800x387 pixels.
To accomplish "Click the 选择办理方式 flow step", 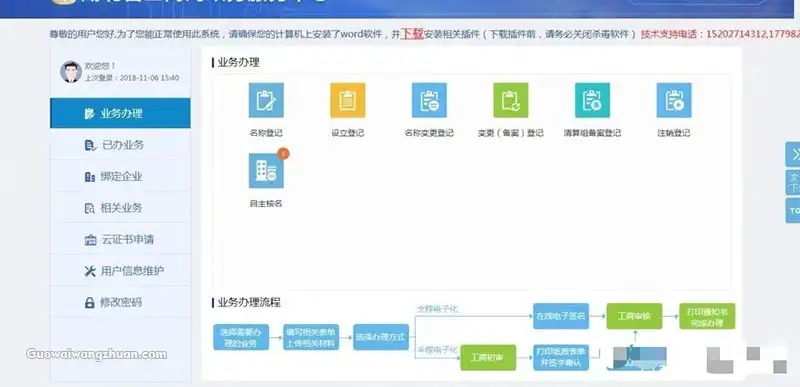I will tap(381, 337).
